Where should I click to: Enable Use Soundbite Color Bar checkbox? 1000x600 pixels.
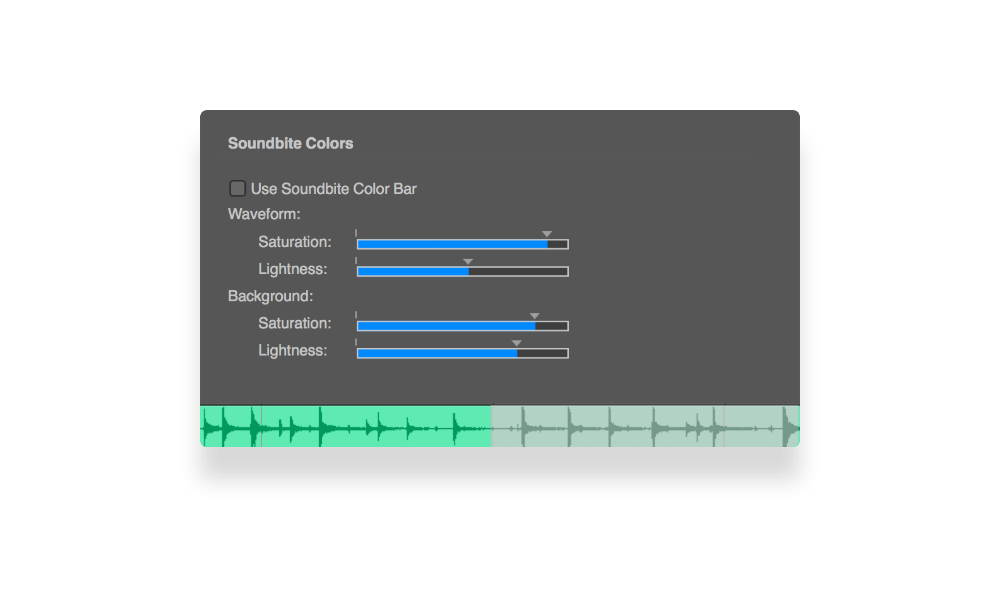237,188
